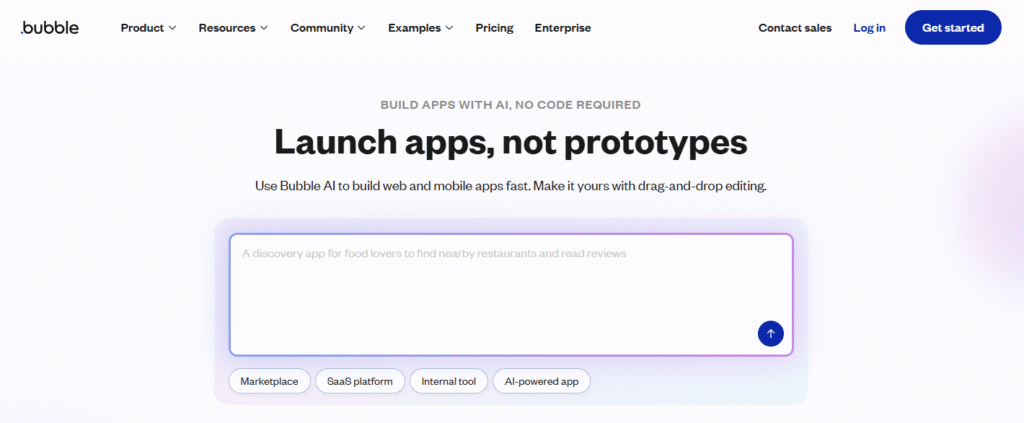Pick the Internal tool suggestion chip

point(449,381)
